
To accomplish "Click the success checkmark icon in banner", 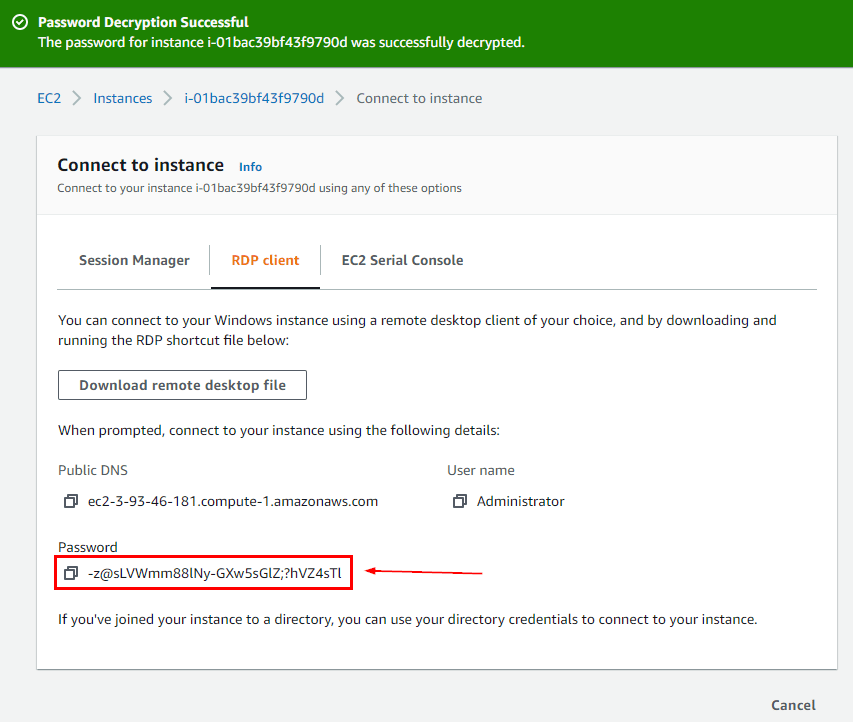I will (18, 21).
